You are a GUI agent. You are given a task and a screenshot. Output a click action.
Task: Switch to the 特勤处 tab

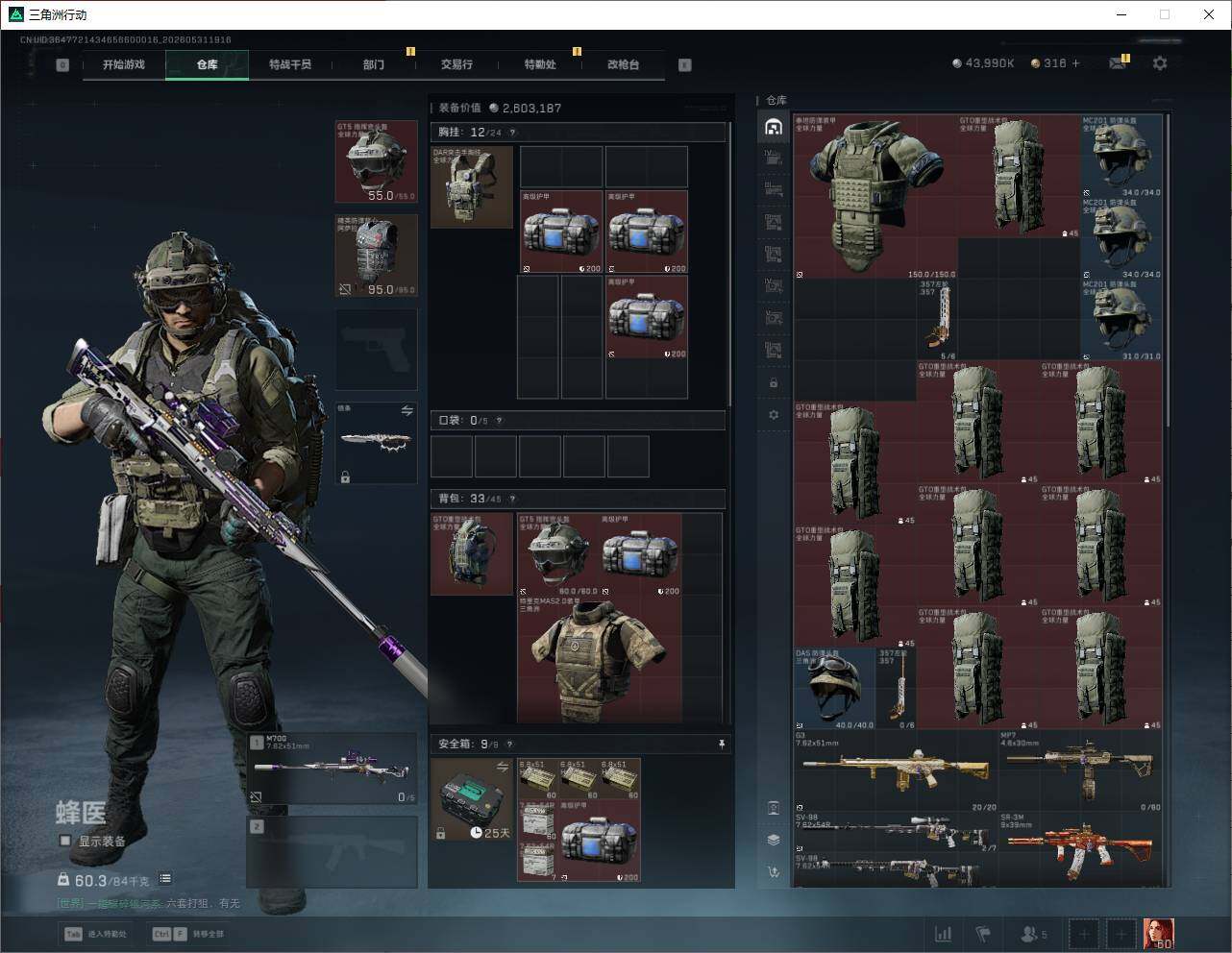point(540,64)
